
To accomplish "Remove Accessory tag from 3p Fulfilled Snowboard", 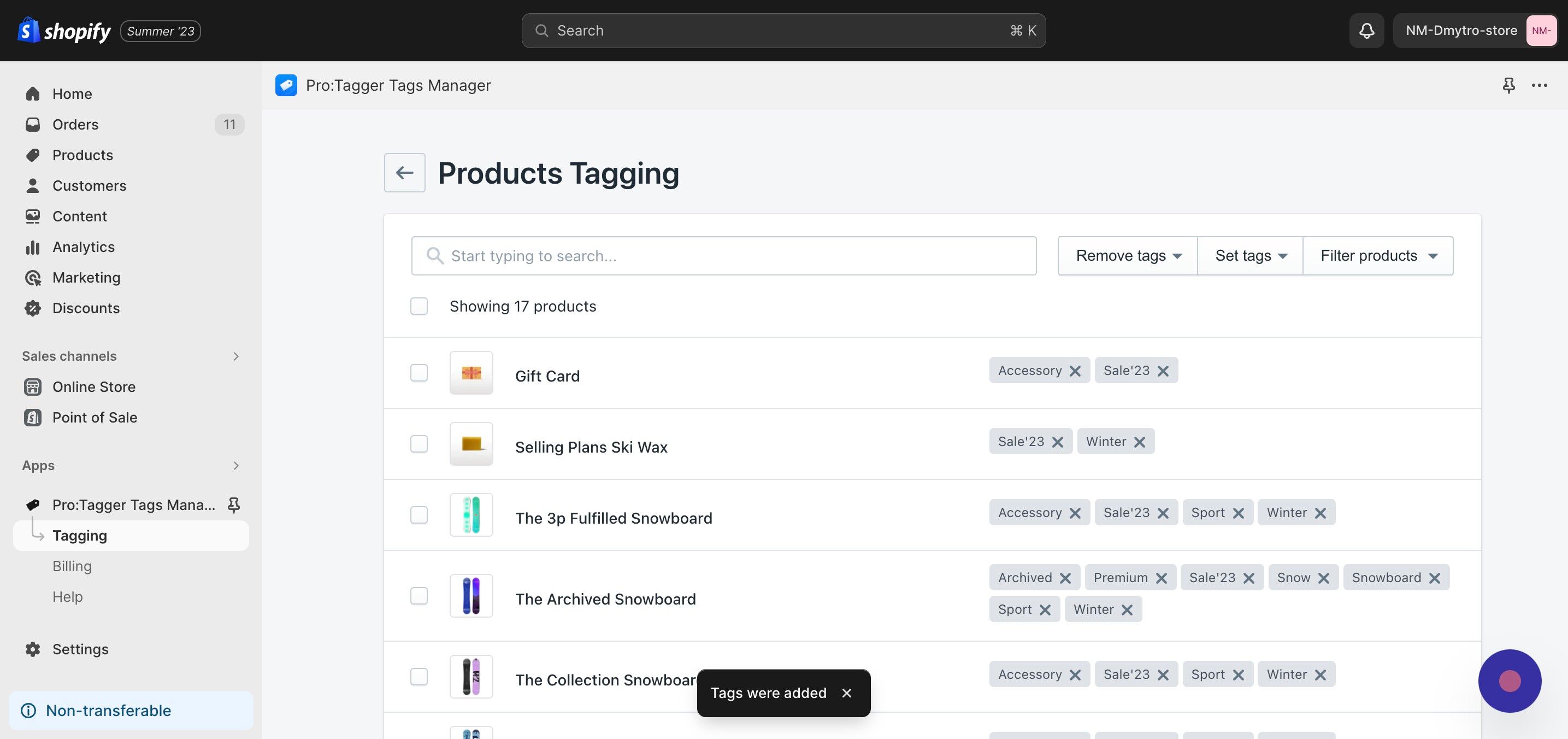I will click(x=1075, y=513).
